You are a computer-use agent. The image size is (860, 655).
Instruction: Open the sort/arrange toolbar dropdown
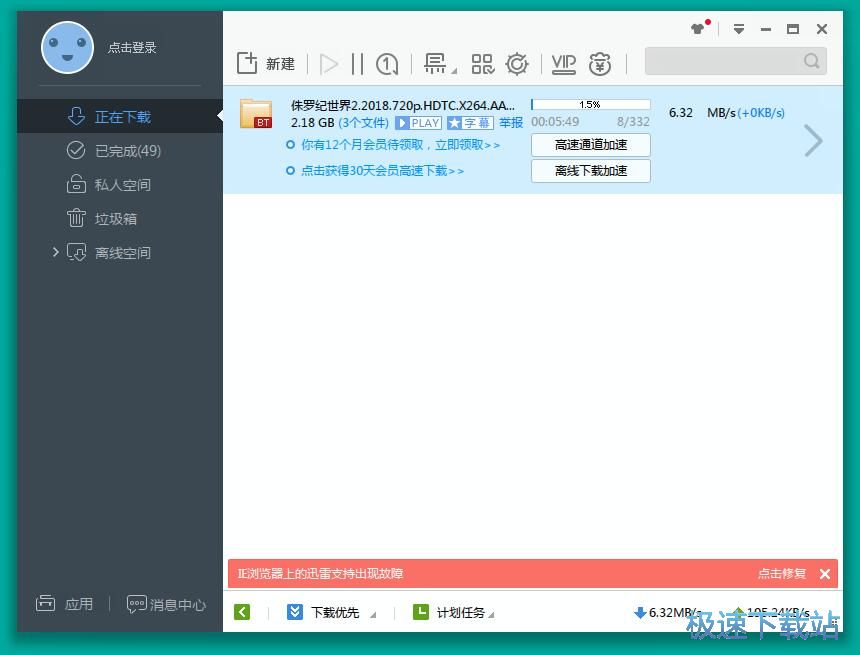(440, 64)
